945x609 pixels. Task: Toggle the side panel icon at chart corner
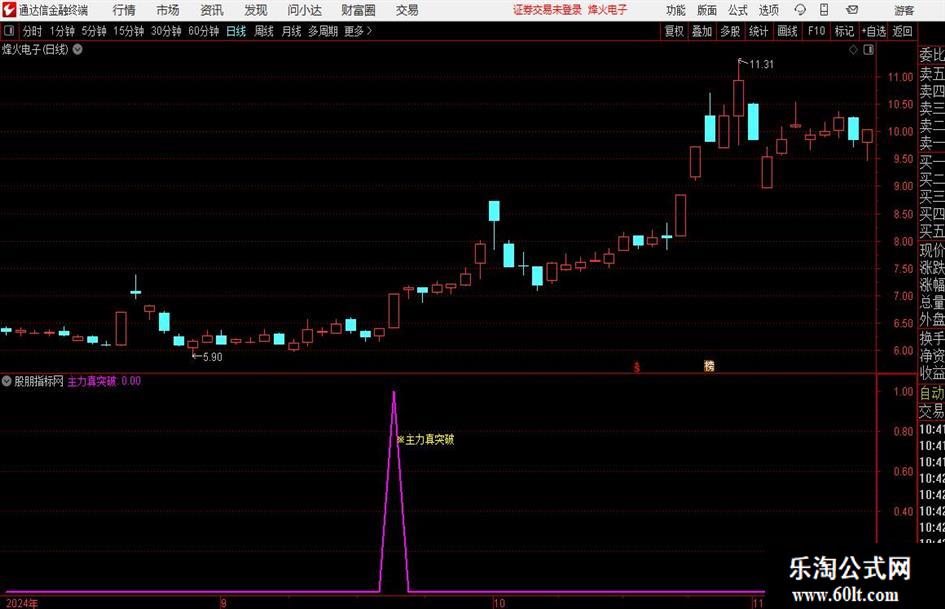pyautogui.click(x=868, y=50)
